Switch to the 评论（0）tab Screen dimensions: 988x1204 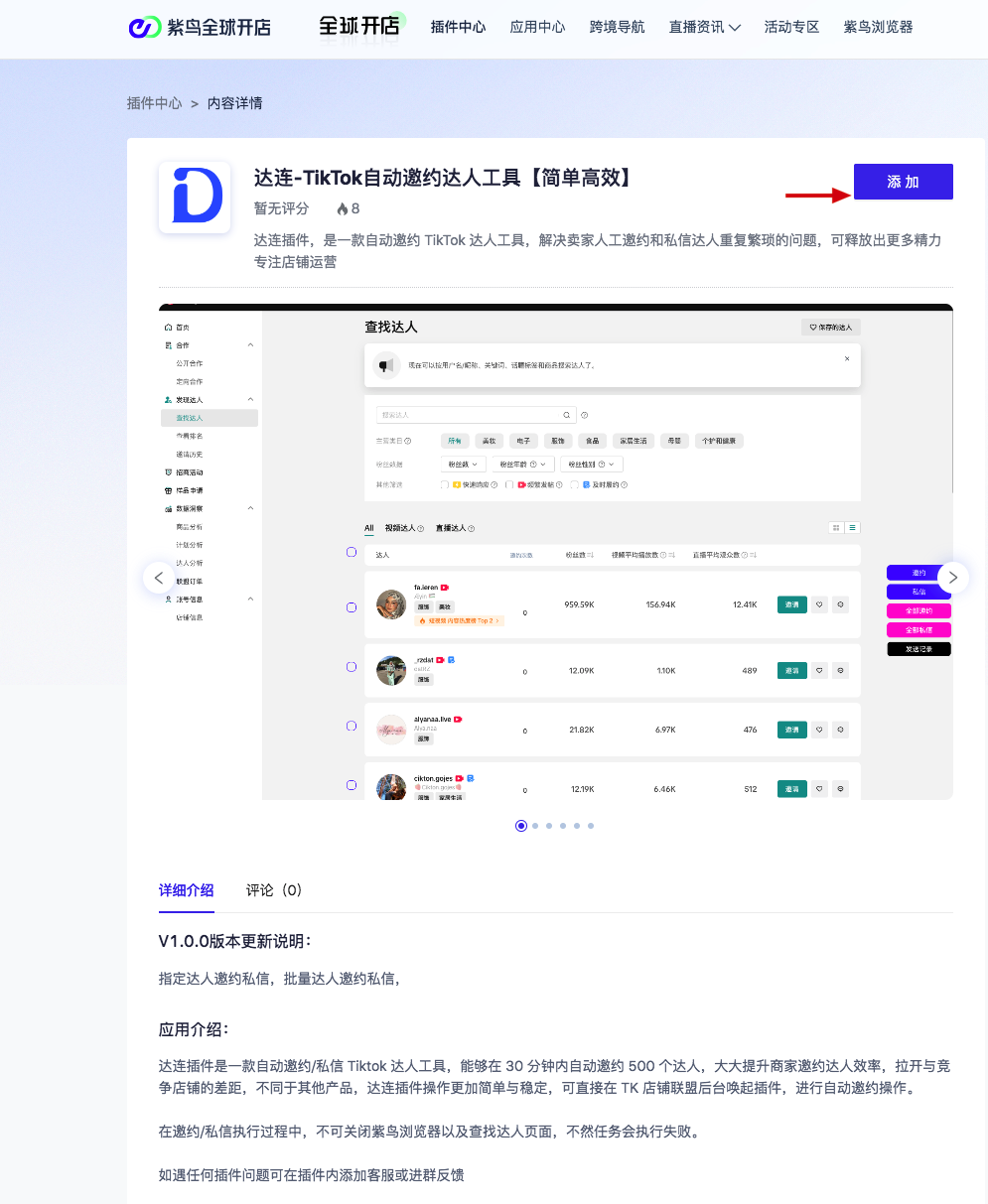pyautogui.click(x=275, y=890)
